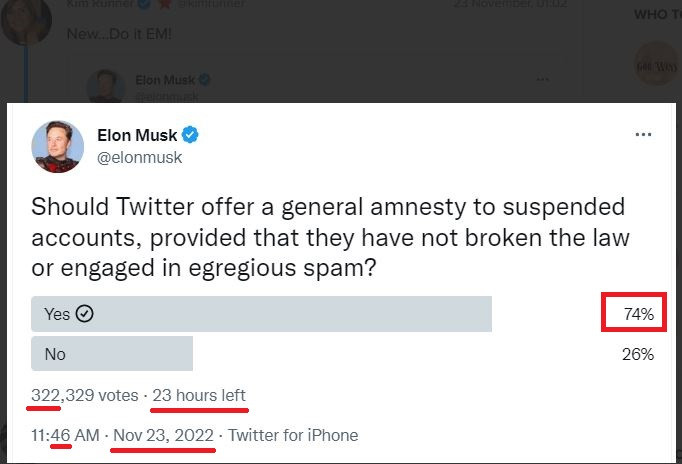Click the Gbr Wins suggested account avatar
Viewport: 682px width, 464px height.
658,63
